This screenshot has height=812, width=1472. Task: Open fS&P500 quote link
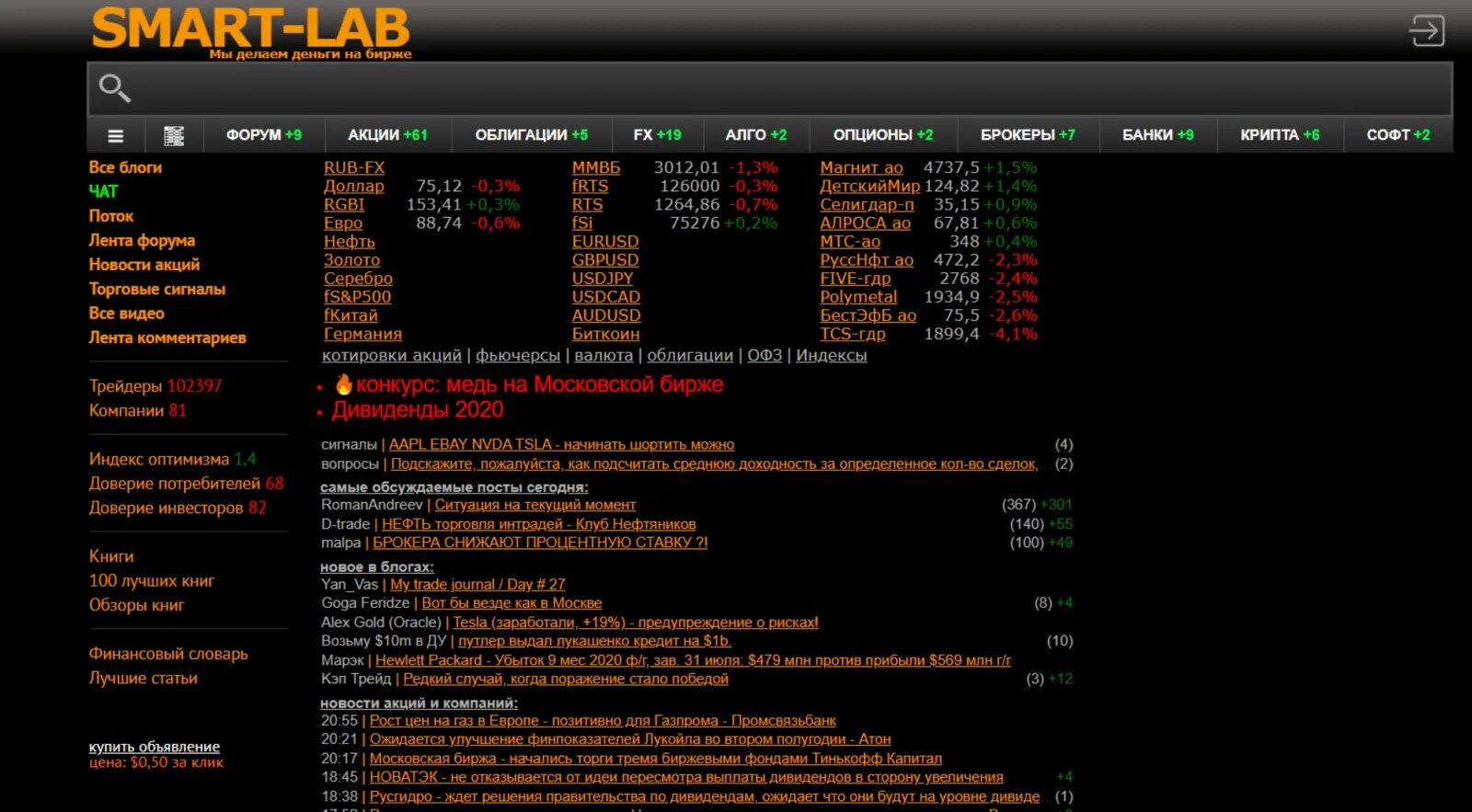(x=357, y=296)
